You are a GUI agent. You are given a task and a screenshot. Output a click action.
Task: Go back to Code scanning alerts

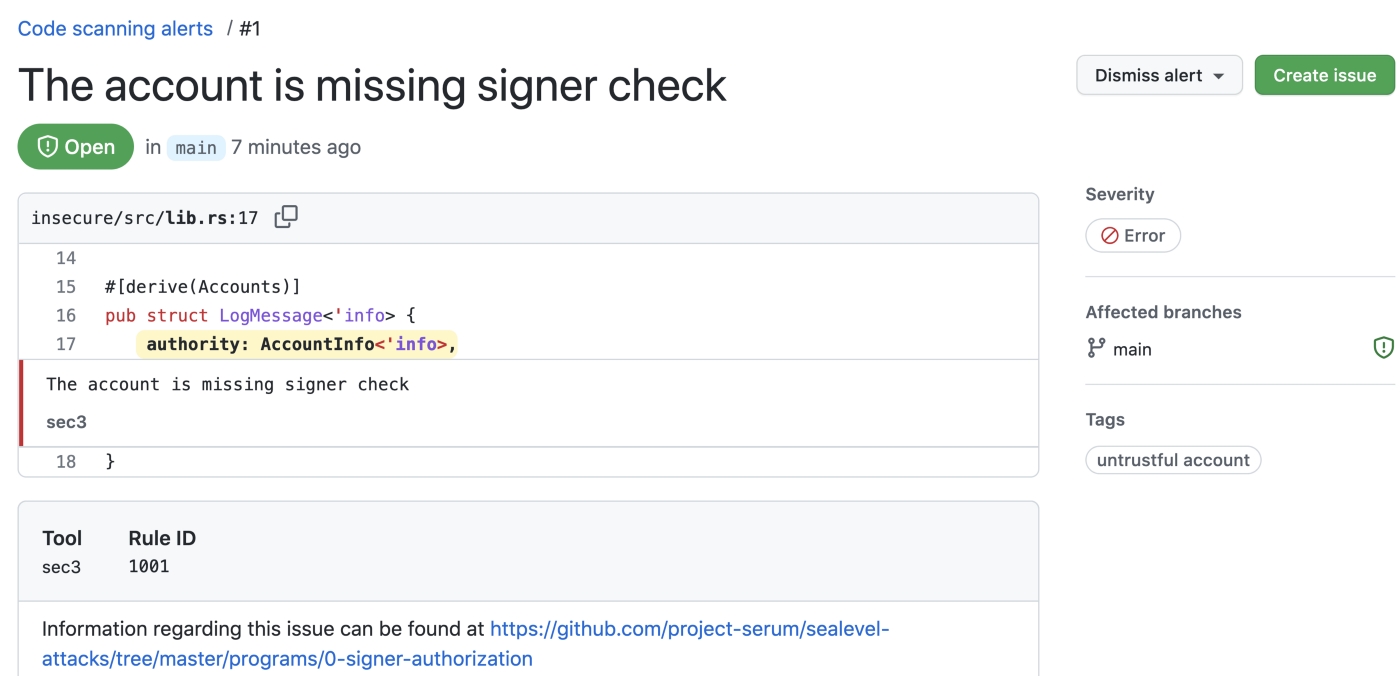point(115,28)
